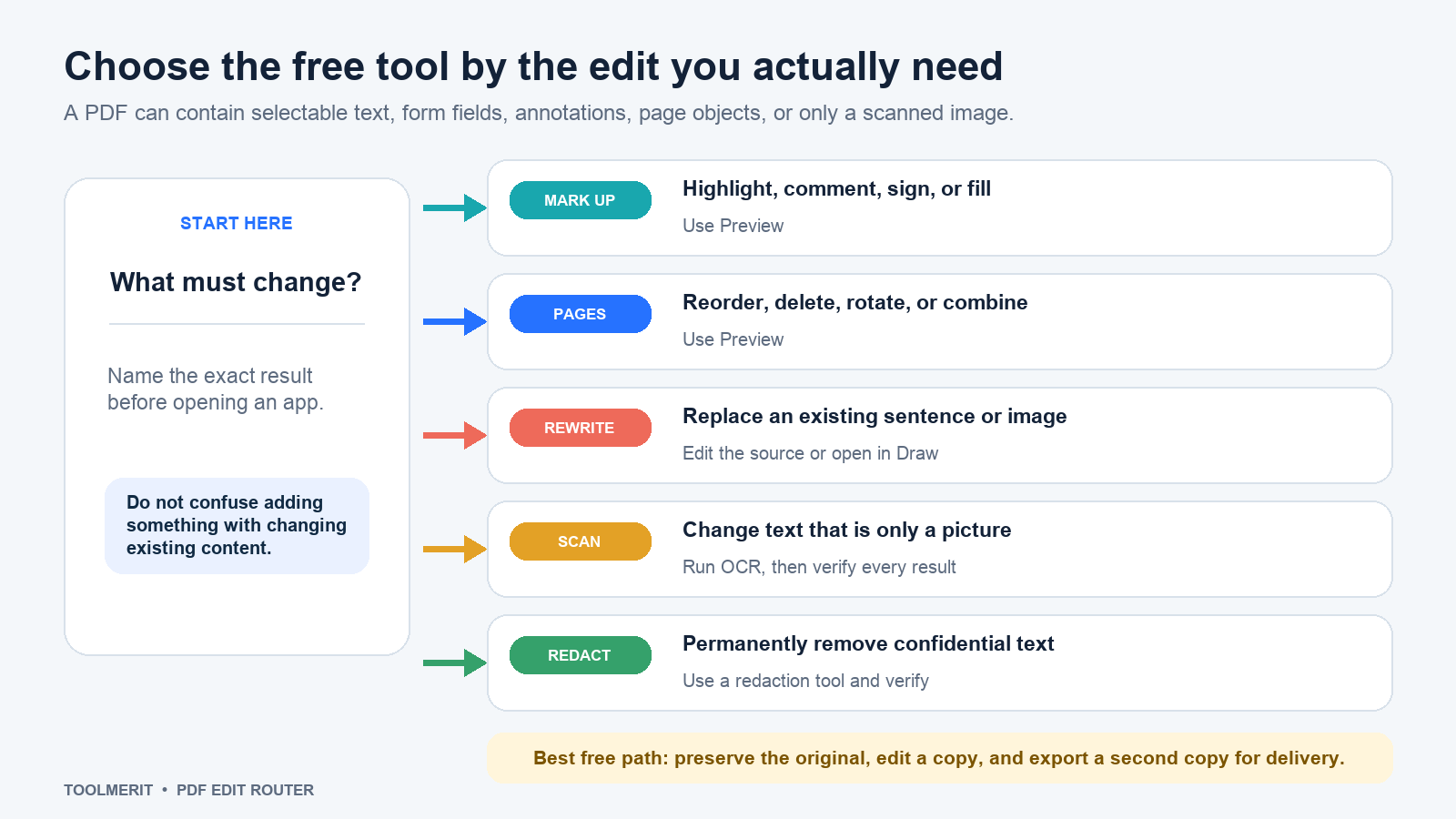Click the PAGES pill label
1456x819 pixels.
580,314
